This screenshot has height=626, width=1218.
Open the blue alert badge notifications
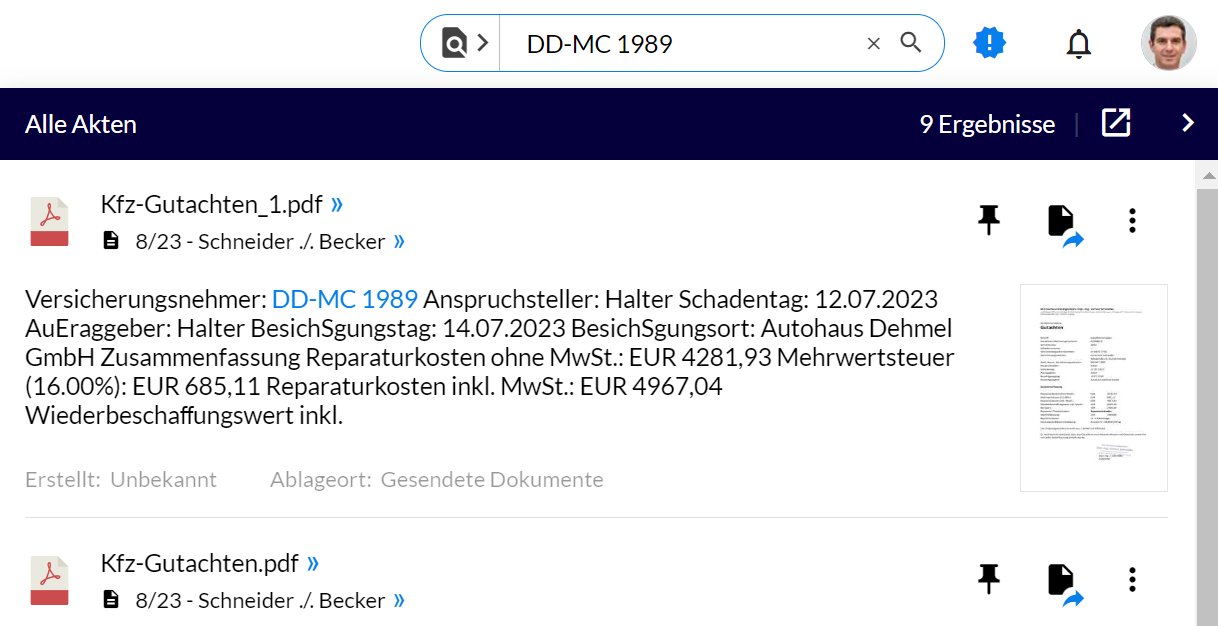(989, 43)
